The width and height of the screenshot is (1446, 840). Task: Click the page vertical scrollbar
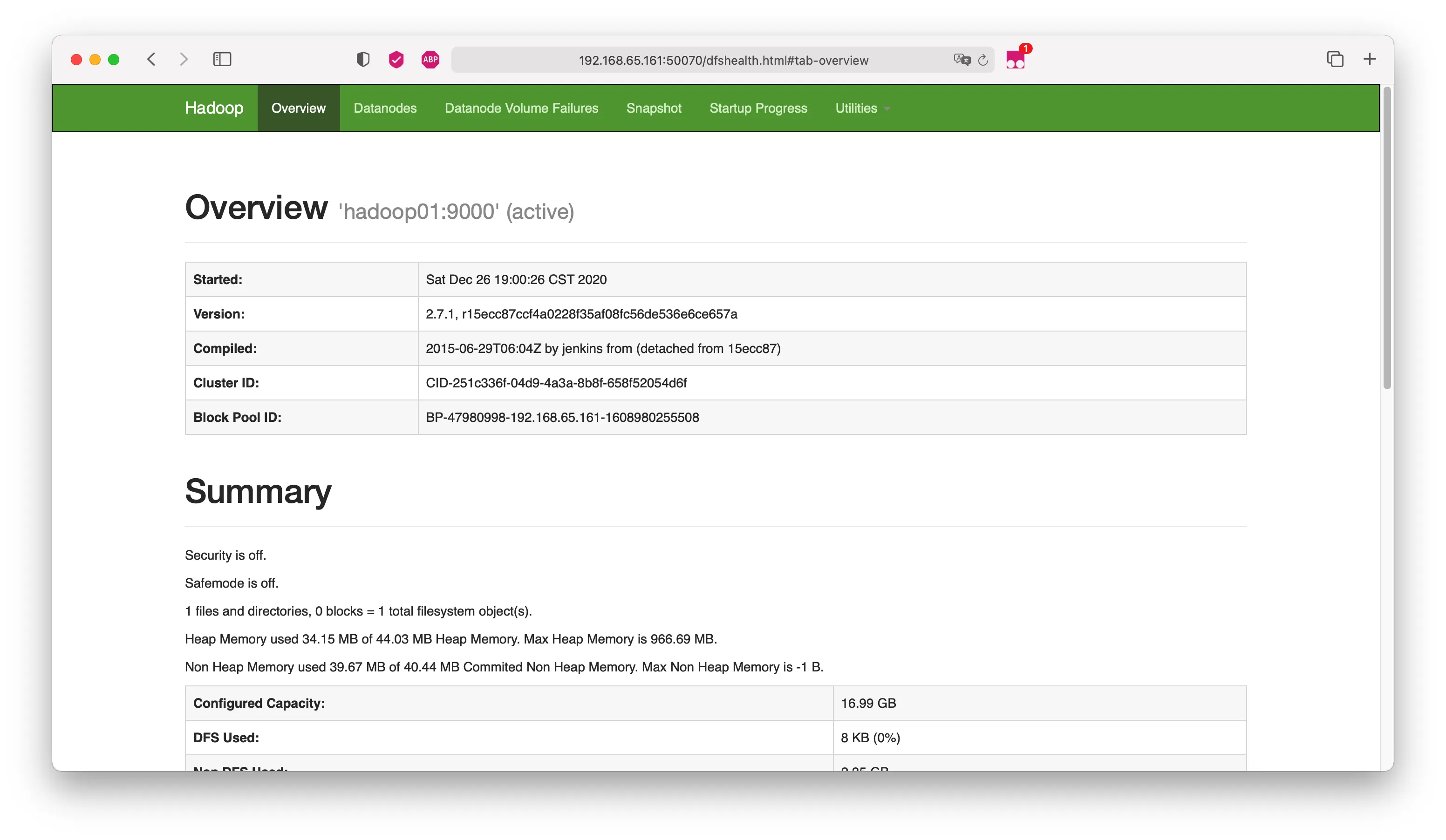1387,238
